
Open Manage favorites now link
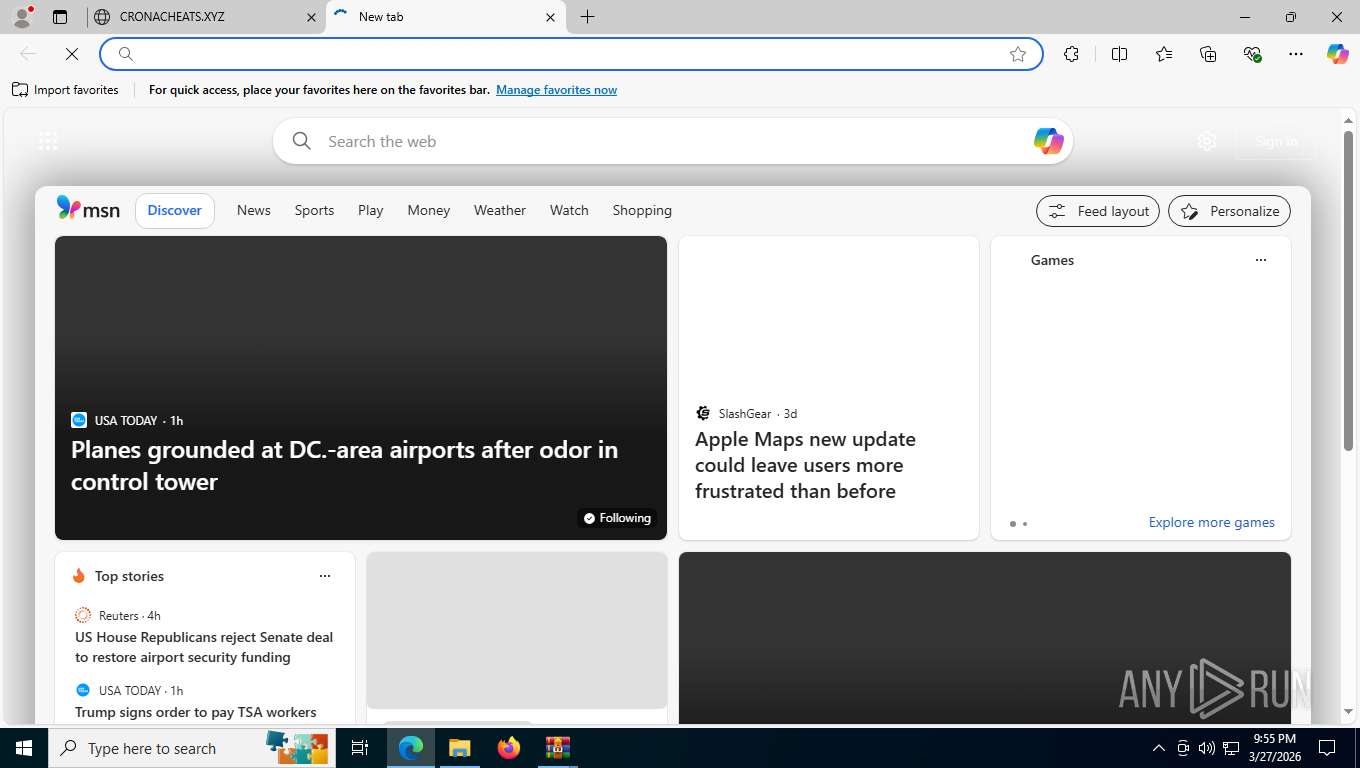point(556,90)
